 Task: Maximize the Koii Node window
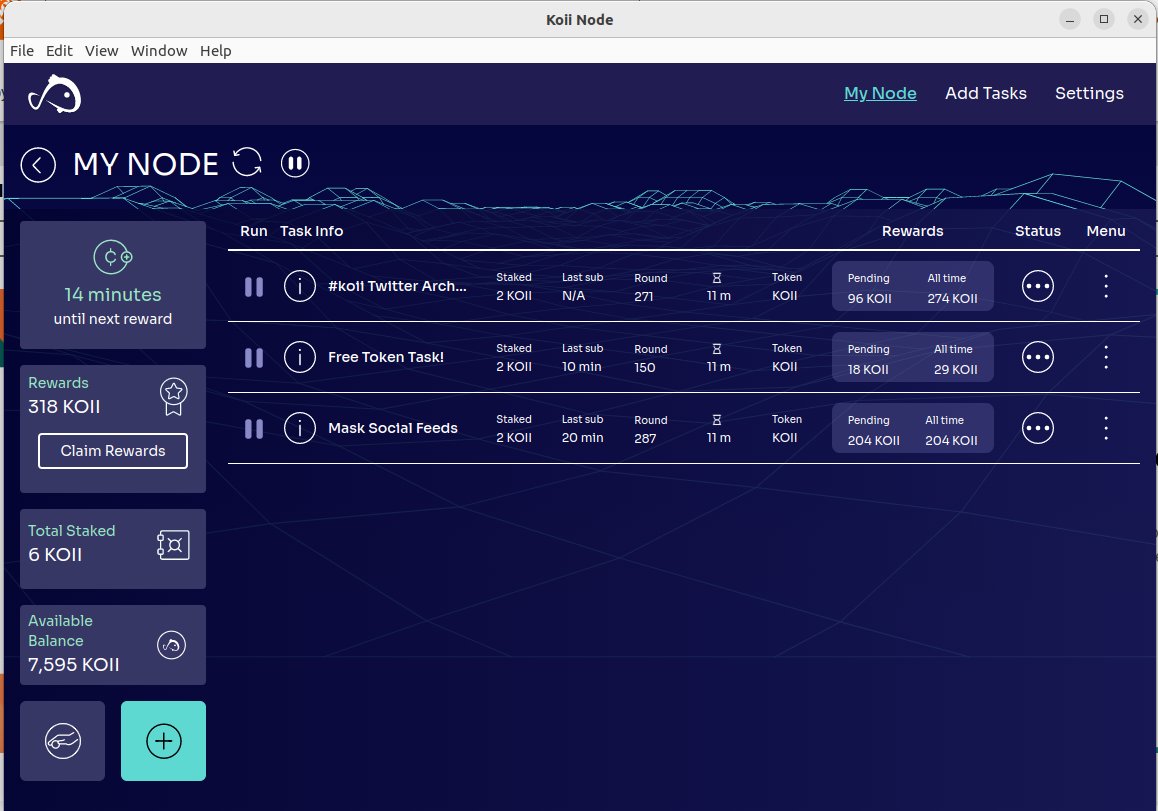click(1103, 19)
